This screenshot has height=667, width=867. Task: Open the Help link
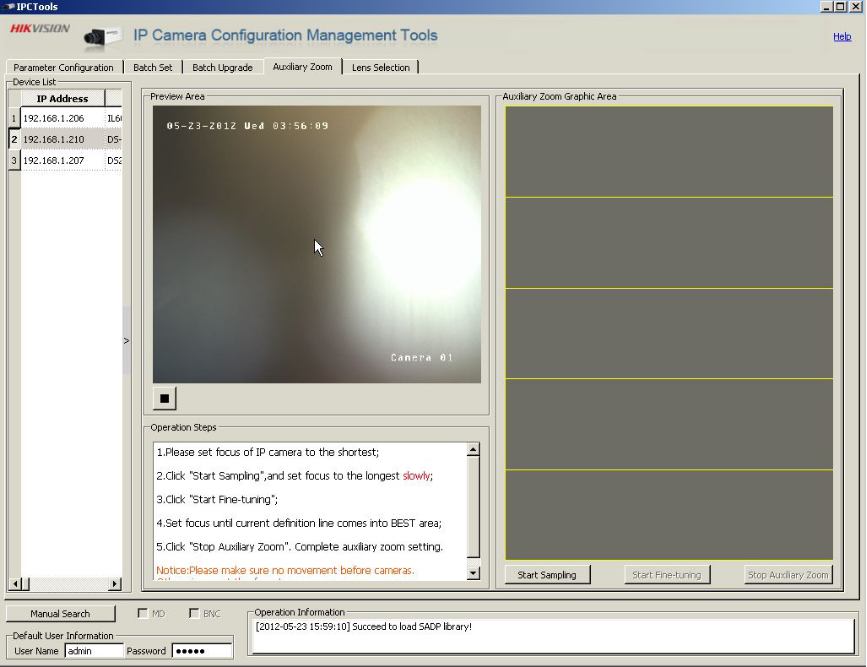pyautogui.click(x=842, y=37)
